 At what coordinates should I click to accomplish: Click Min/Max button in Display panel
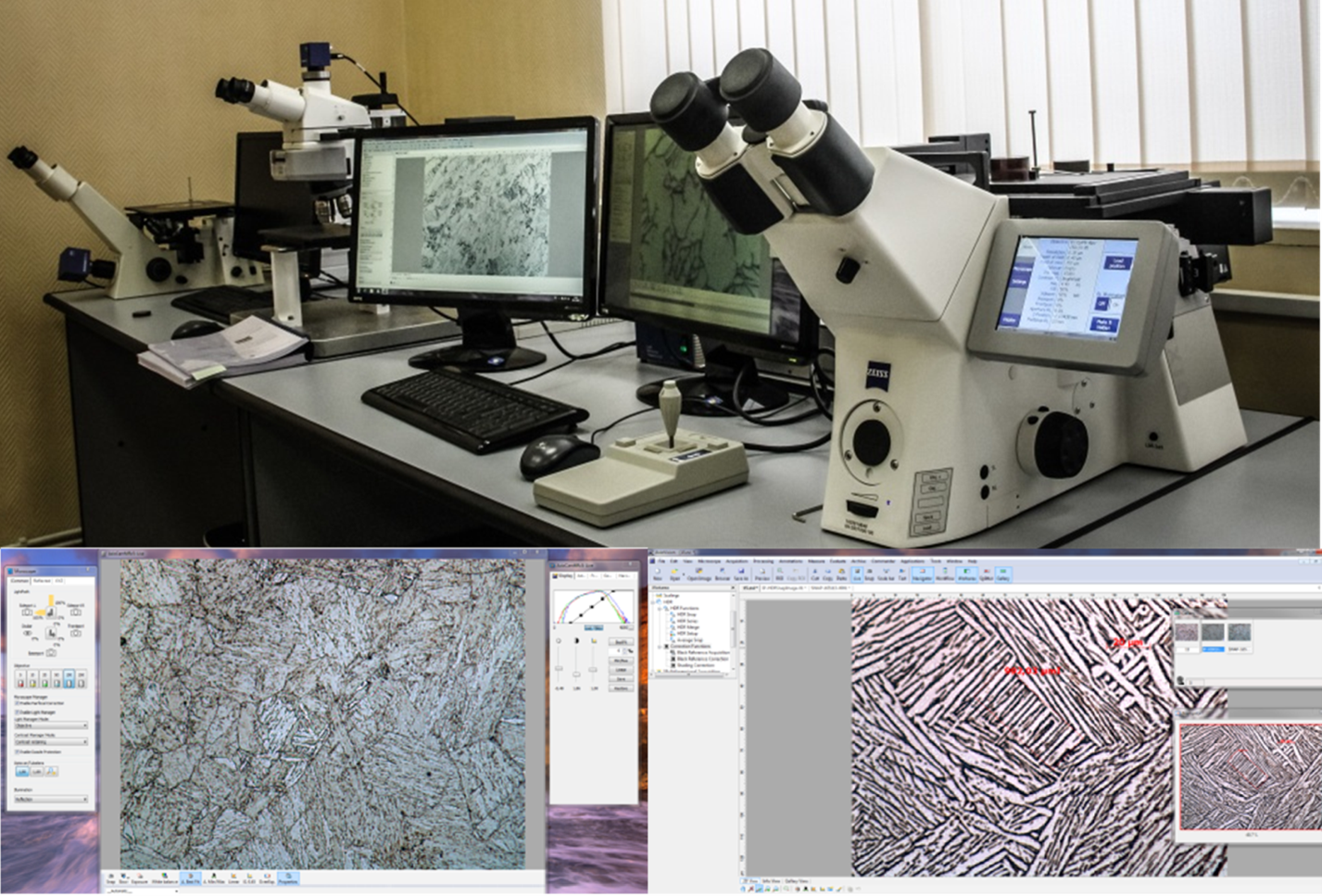point(622,661)
